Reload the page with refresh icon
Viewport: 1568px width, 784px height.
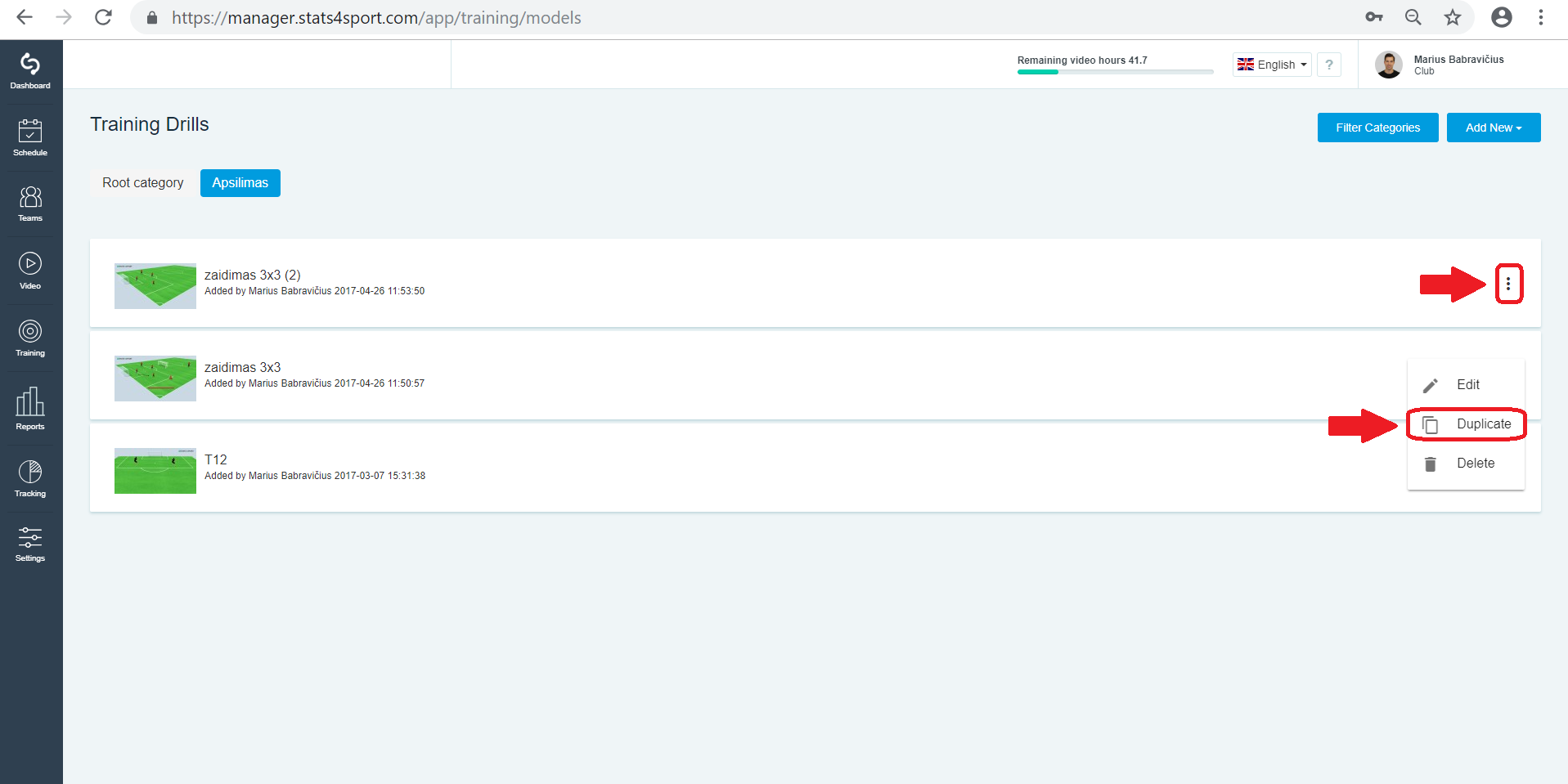pyautogui.click(x=103, y=17)
